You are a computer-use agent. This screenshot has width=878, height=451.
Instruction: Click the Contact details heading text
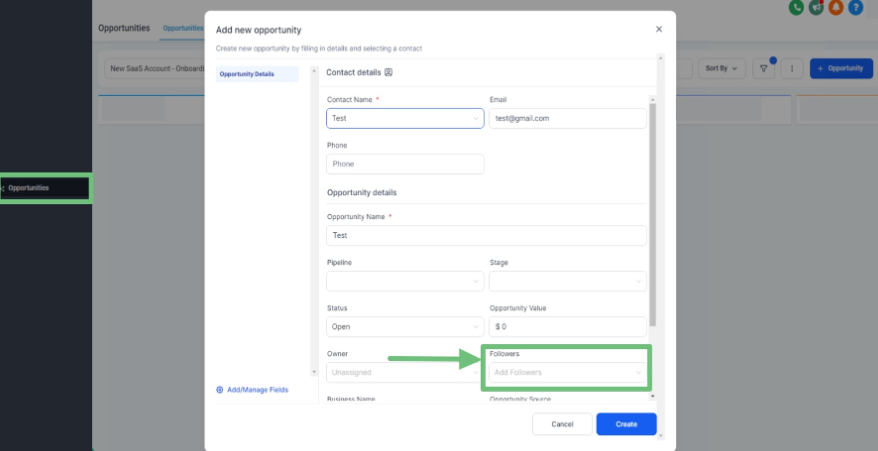(353, 72)
